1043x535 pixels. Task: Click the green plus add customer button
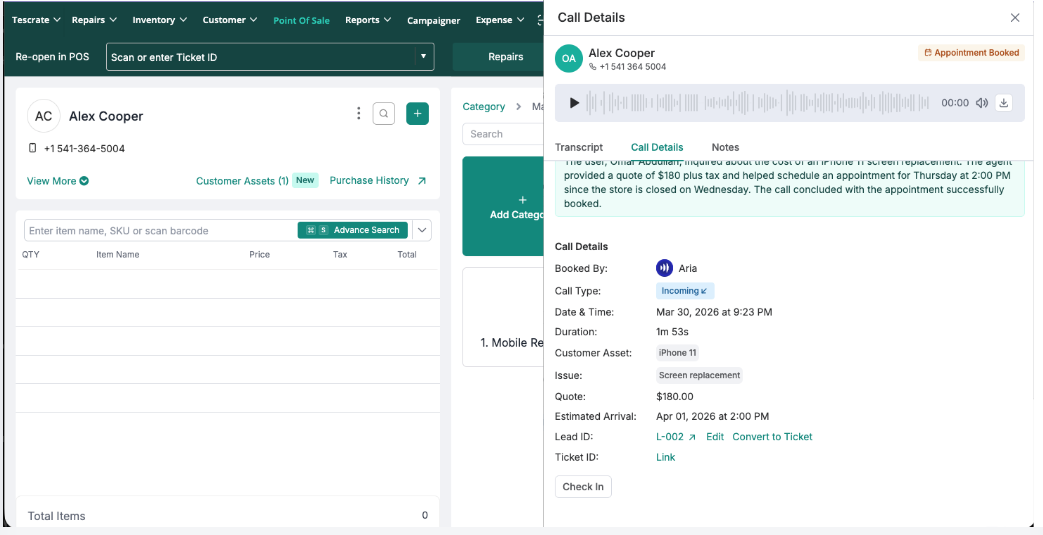coord(417,114)
